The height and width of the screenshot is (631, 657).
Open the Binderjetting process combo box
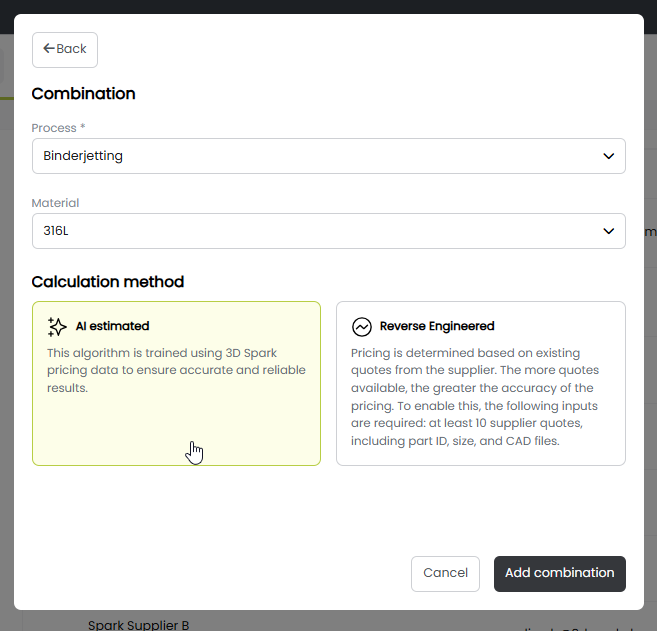pos(320,156)
